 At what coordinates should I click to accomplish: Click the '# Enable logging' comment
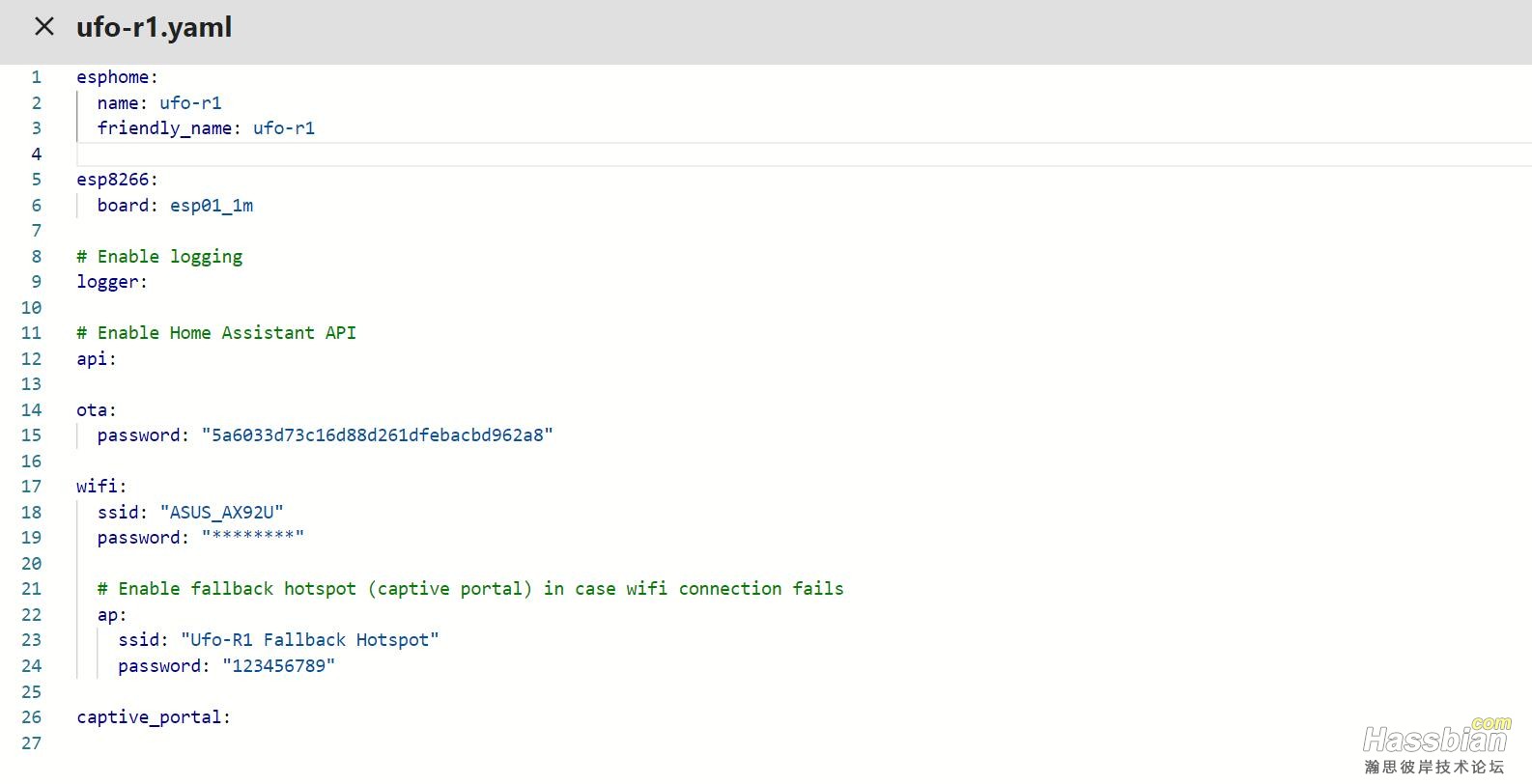pyautogui.click(x=159, y=257)
